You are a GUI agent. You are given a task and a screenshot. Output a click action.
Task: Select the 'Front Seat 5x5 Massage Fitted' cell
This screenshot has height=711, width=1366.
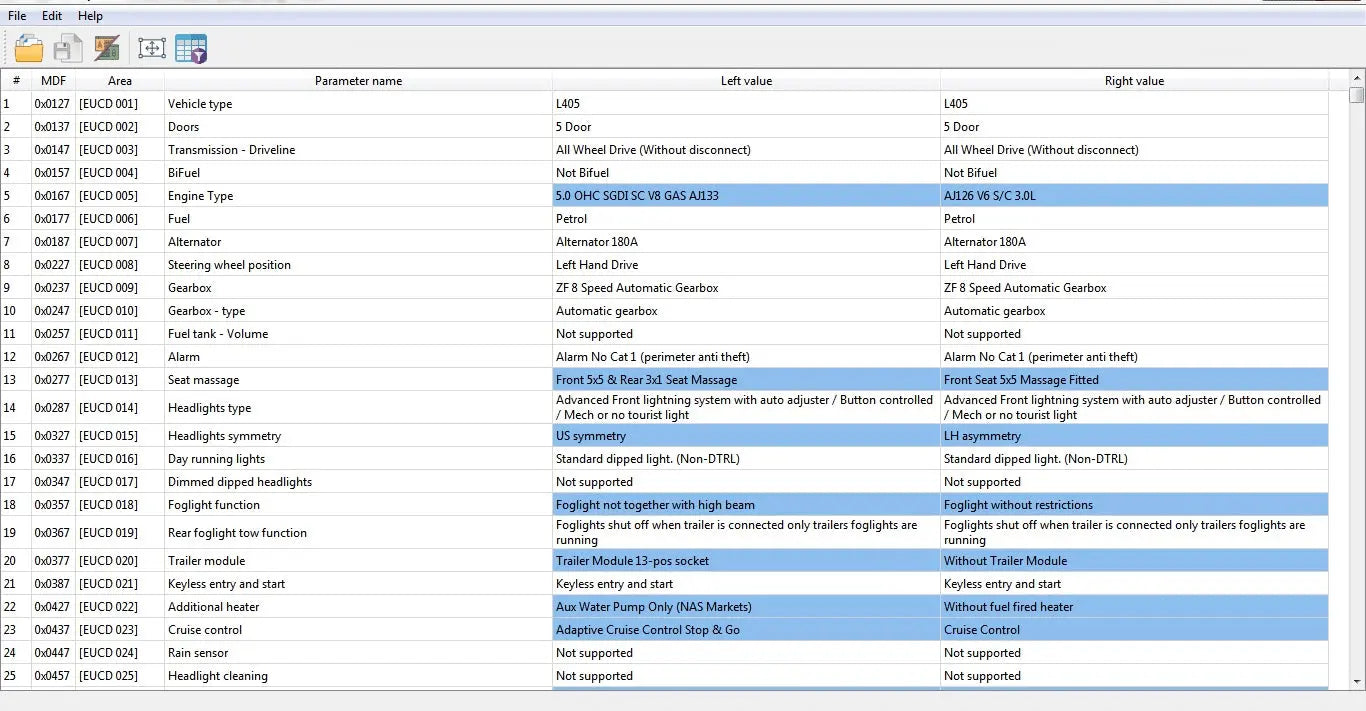pos(1134,380)
